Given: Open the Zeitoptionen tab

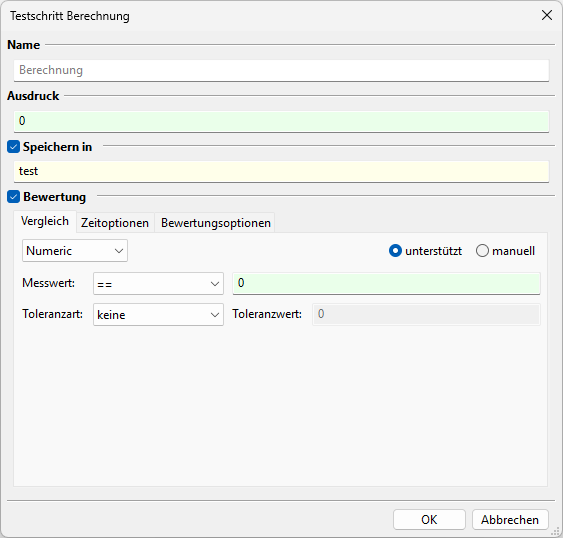Looking at the screenshot, I should coord(115,223).
